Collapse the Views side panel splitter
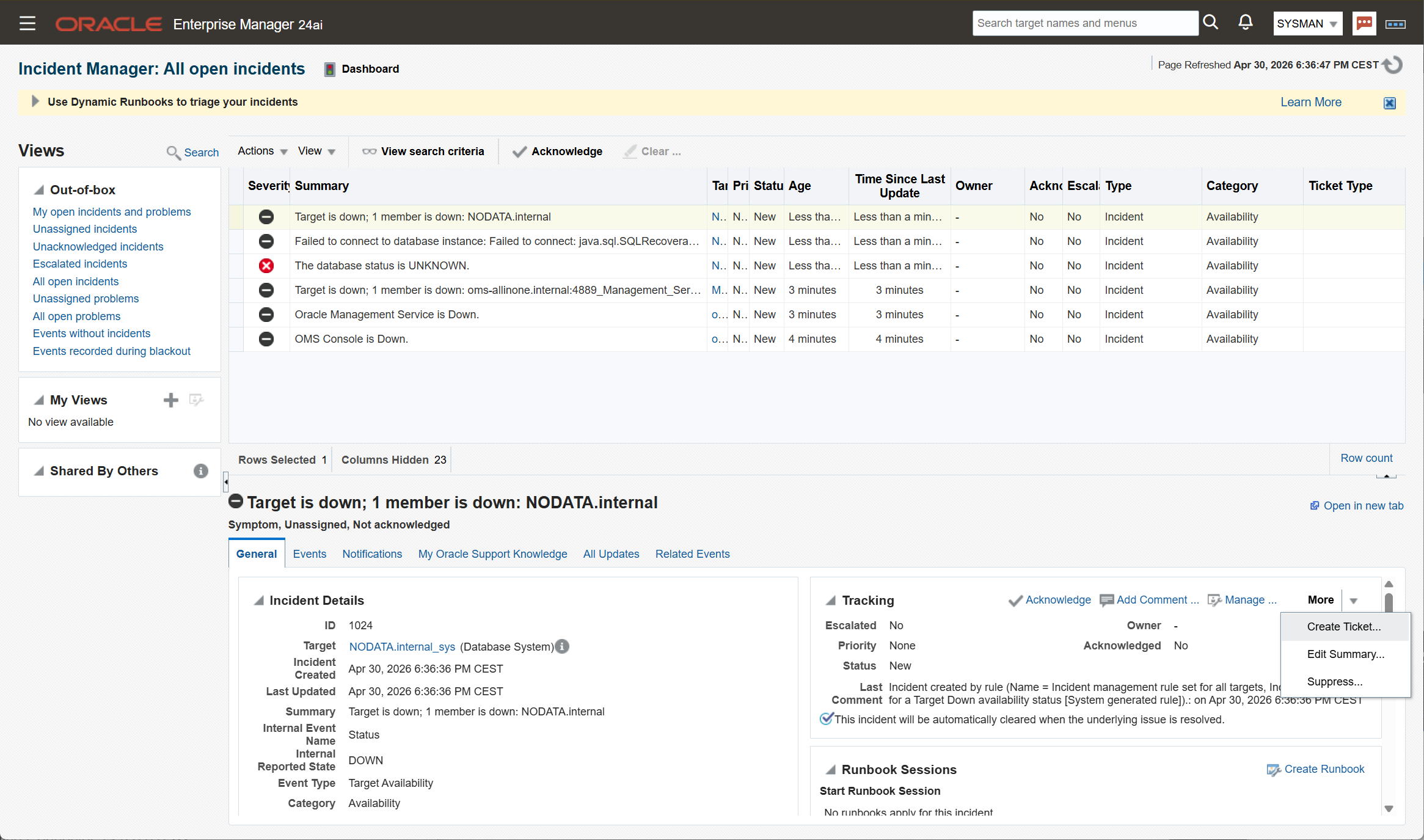The image size is (1424, 840). (226, 482)
